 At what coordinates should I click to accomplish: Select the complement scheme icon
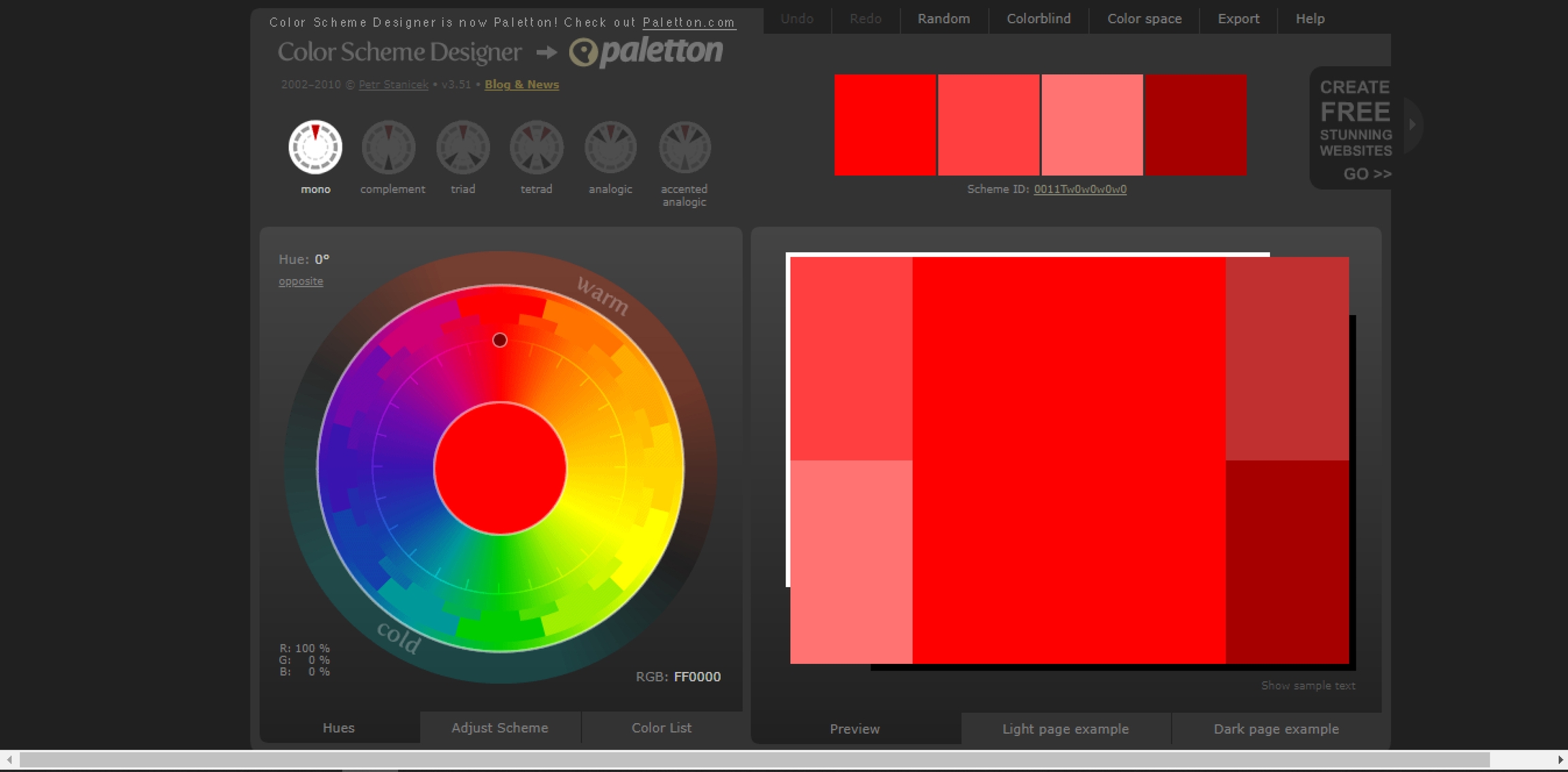[389, 147]
